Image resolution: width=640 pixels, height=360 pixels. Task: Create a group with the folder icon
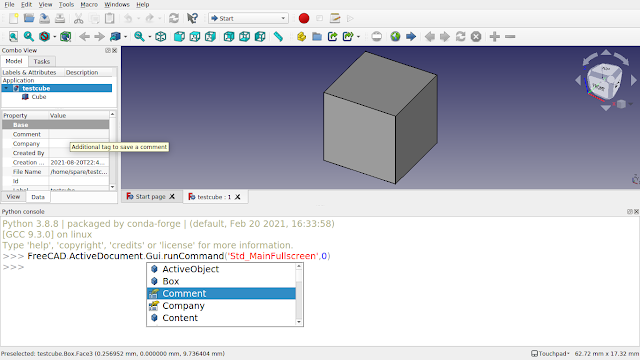pyautogui.click(x=317, y=37)
